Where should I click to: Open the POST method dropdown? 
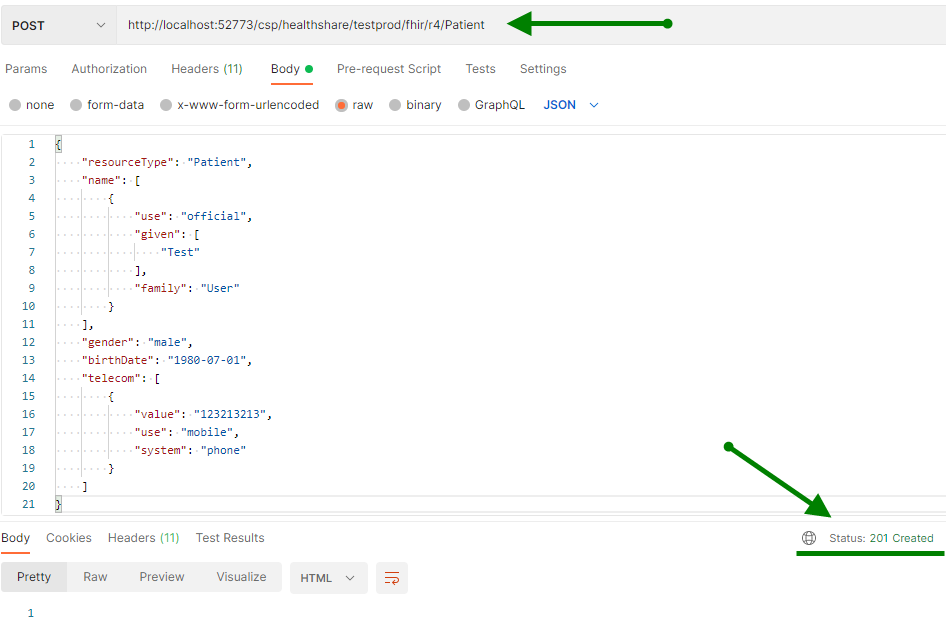[58, 25]
